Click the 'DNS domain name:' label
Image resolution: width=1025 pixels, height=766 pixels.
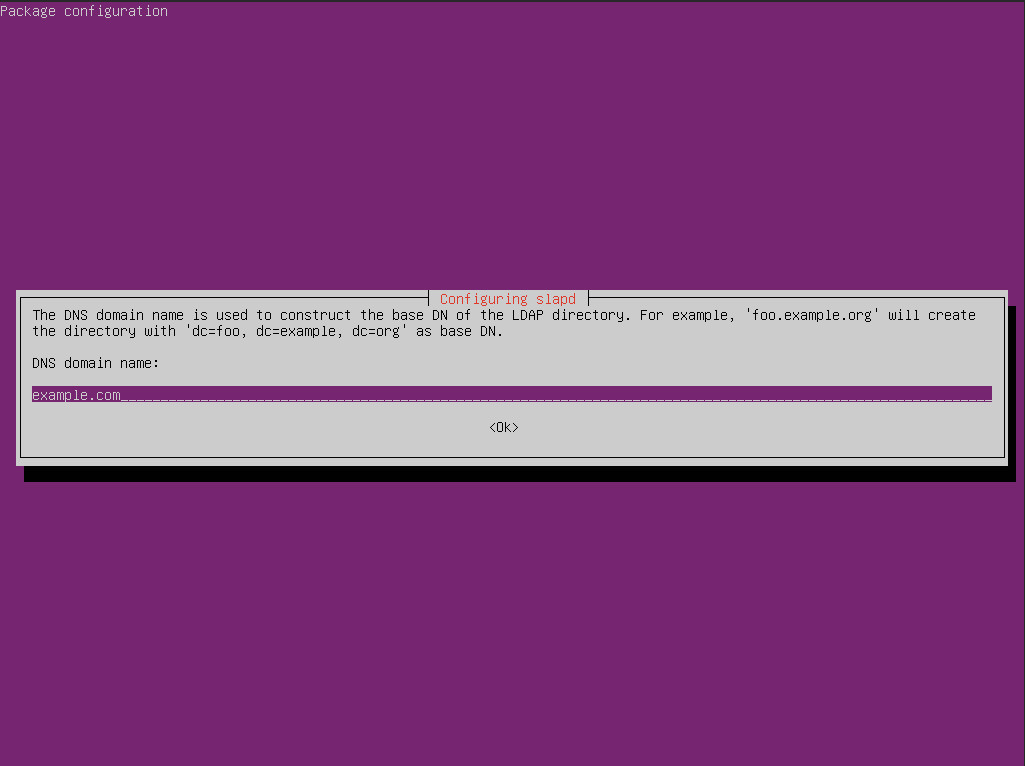point(95,363)
